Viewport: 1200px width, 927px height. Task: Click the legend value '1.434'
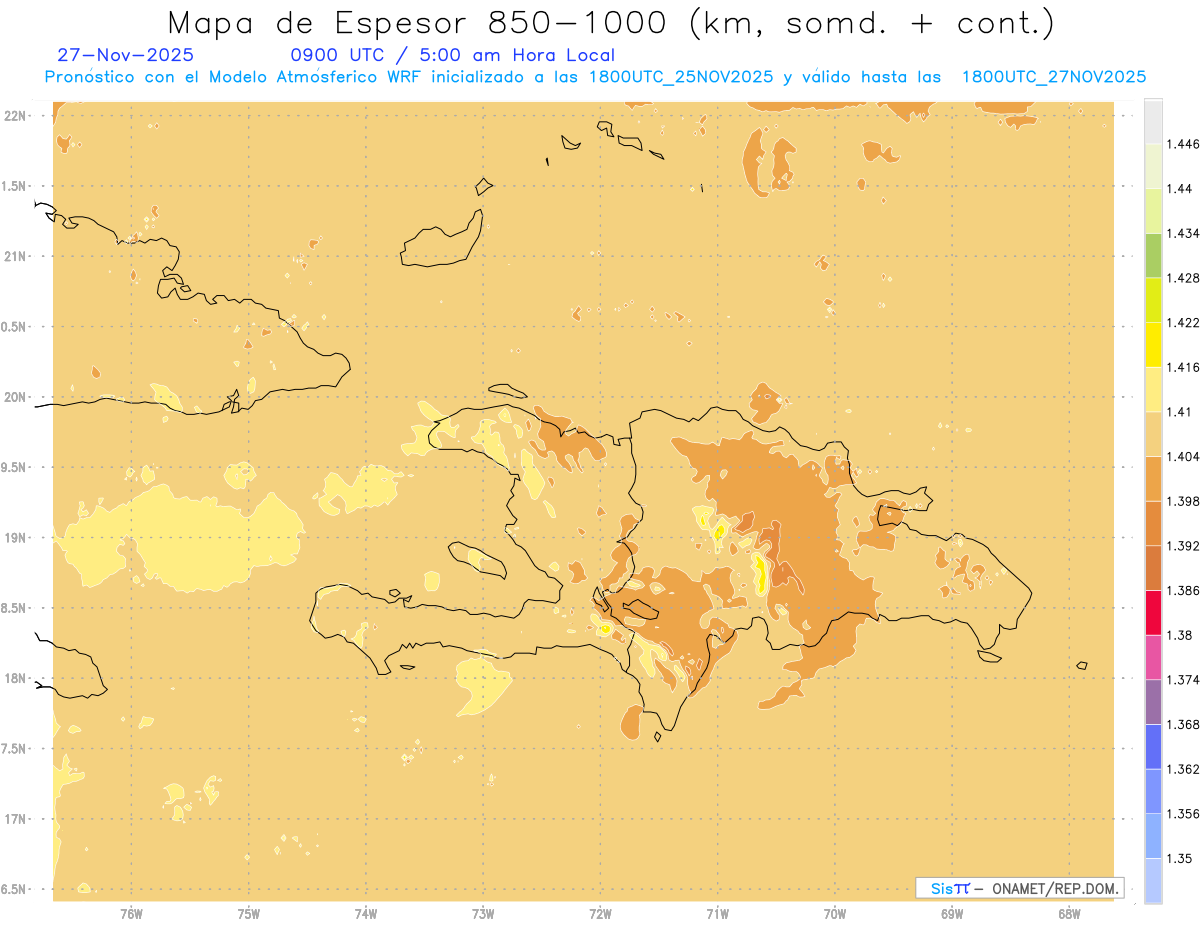1183,233
